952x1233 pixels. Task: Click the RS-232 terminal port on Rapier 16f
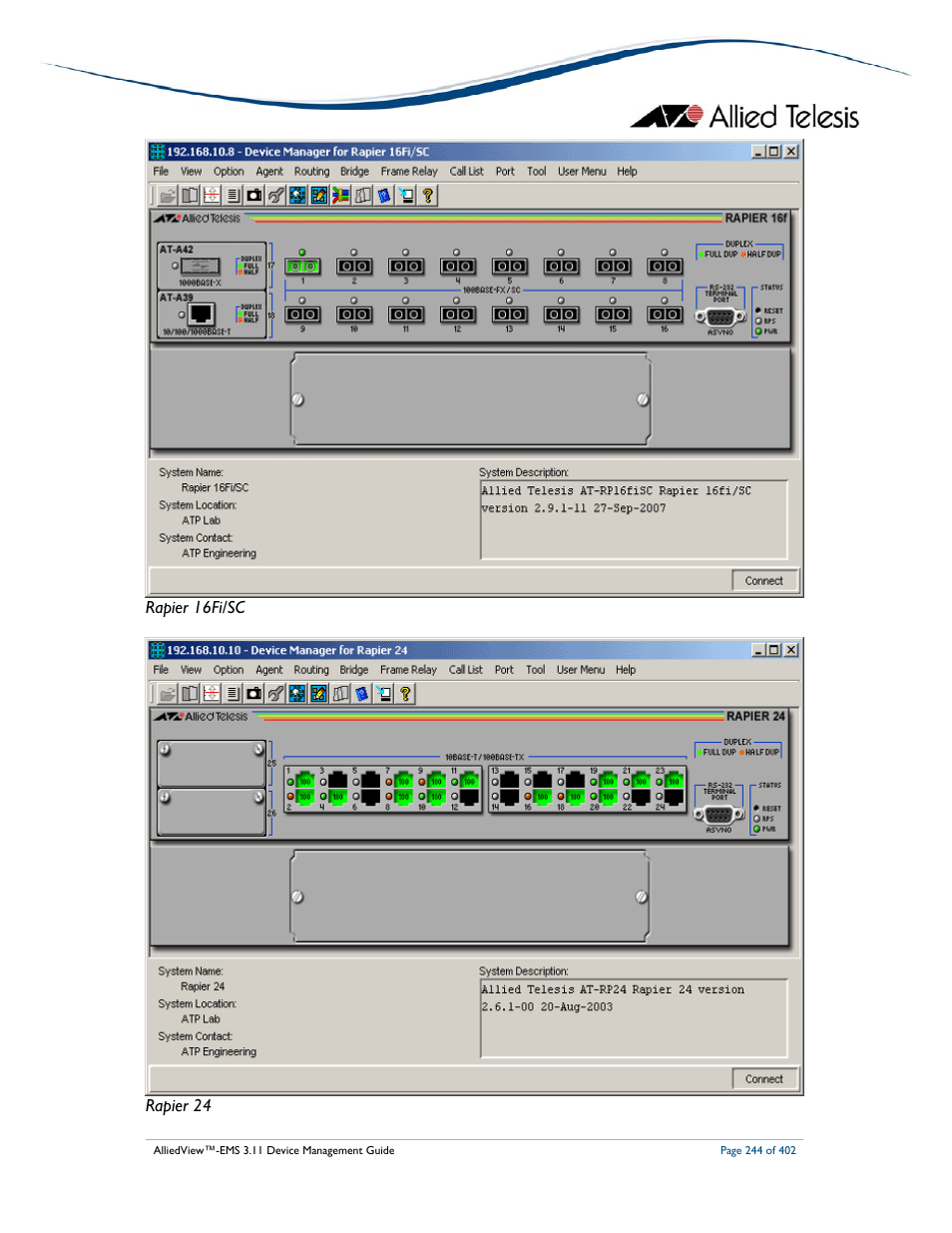(x=720, y=317)
